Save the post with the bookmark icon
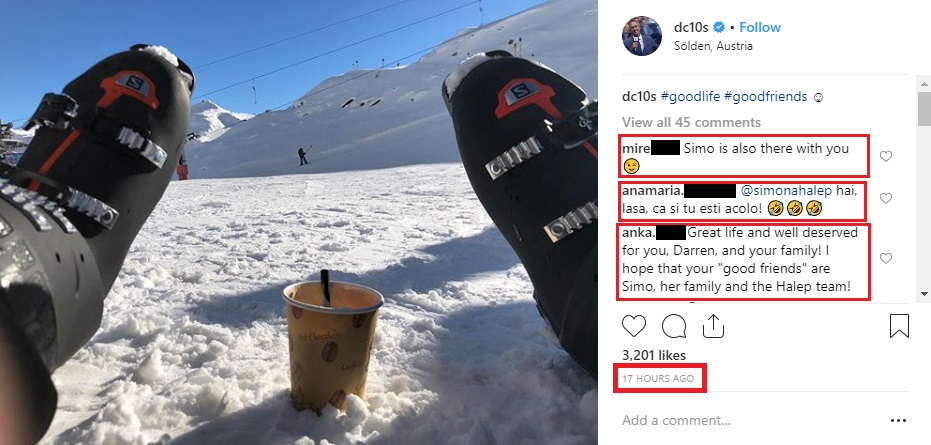The width and height of the screenshot is (931, 445). (x=900, y=326)
